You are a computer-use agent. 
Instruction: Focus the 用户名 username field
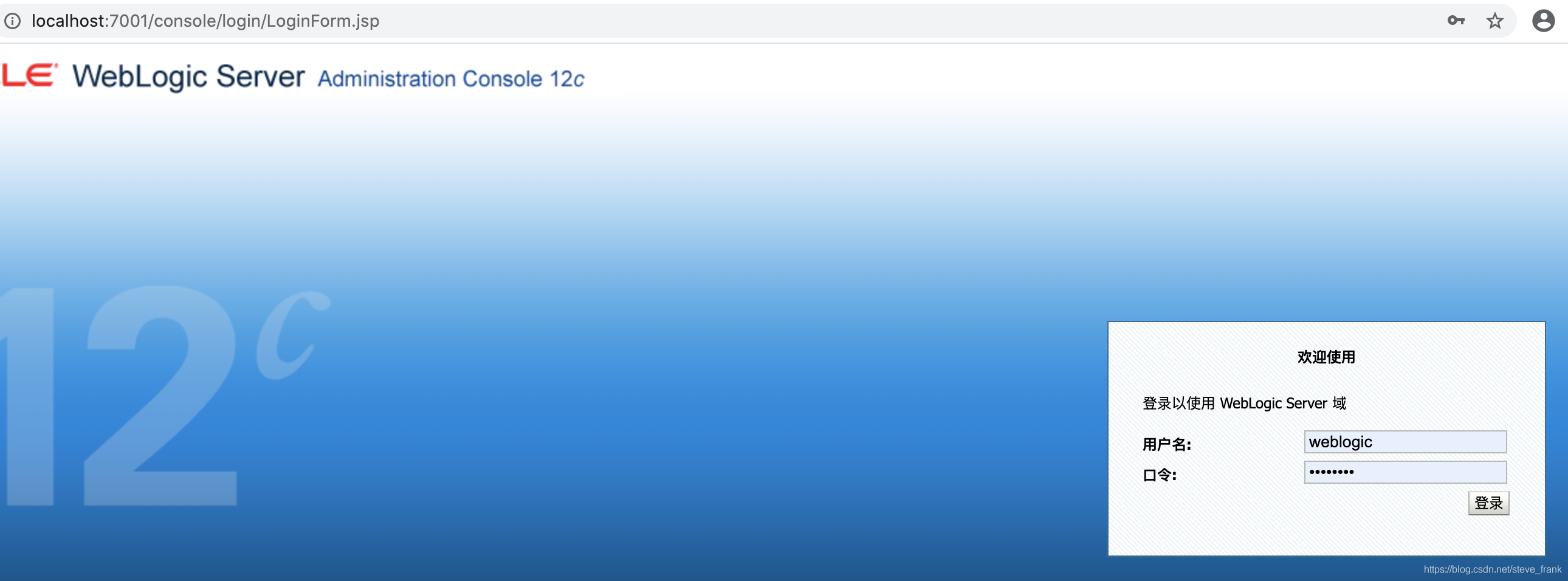coord(1405,442)
